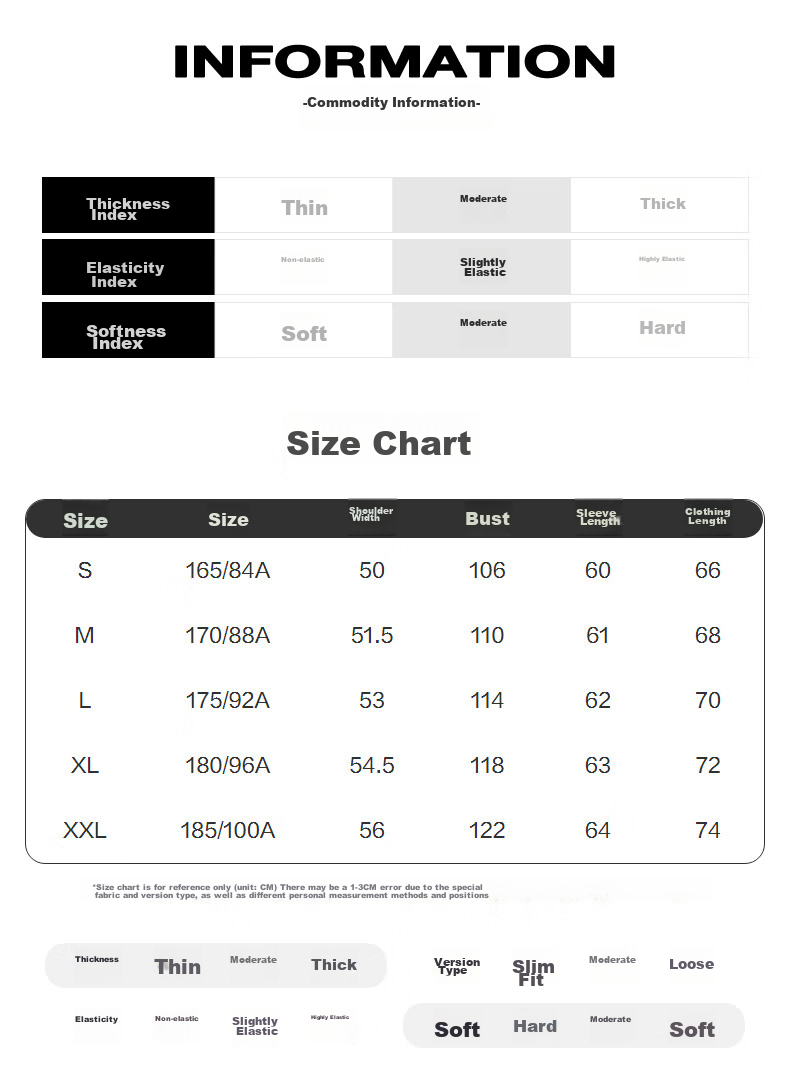
Task: Select Moderate in the Thickness Index row
Action: click(x=482, y=205)
